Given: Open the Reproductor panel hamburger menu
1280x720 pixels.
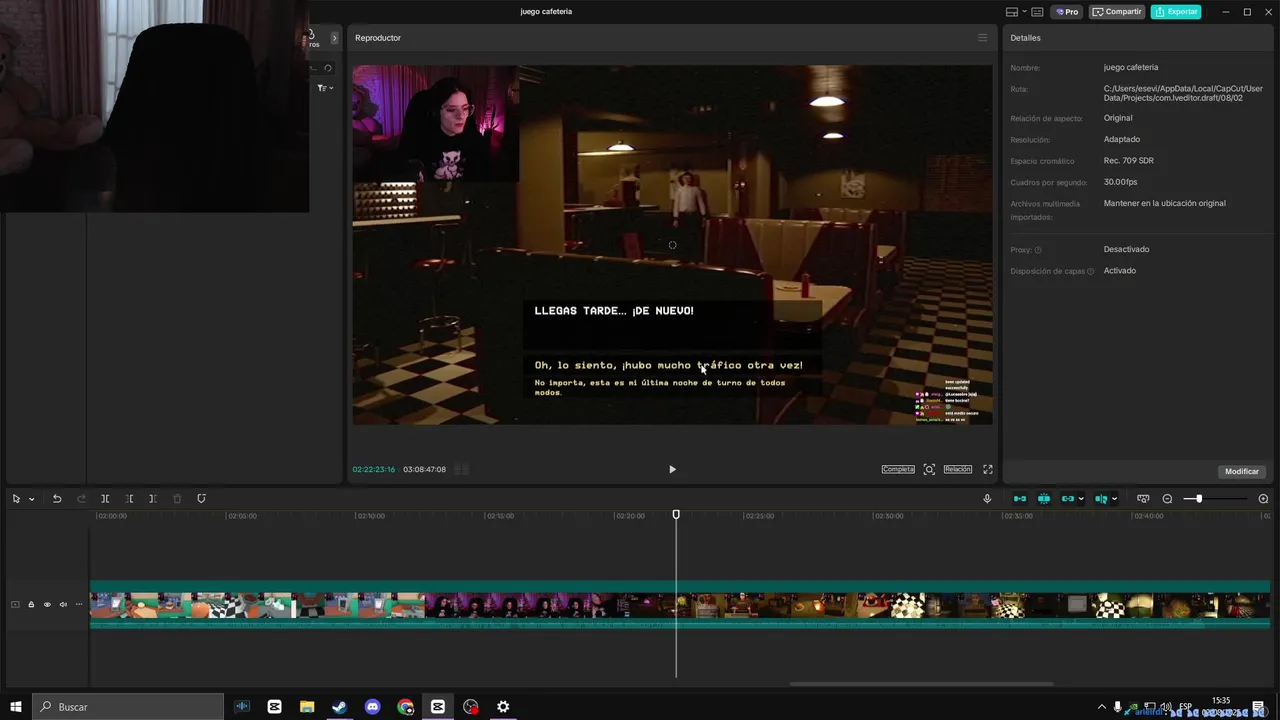Looking at the screenshot, I should [x=982, y=38].
